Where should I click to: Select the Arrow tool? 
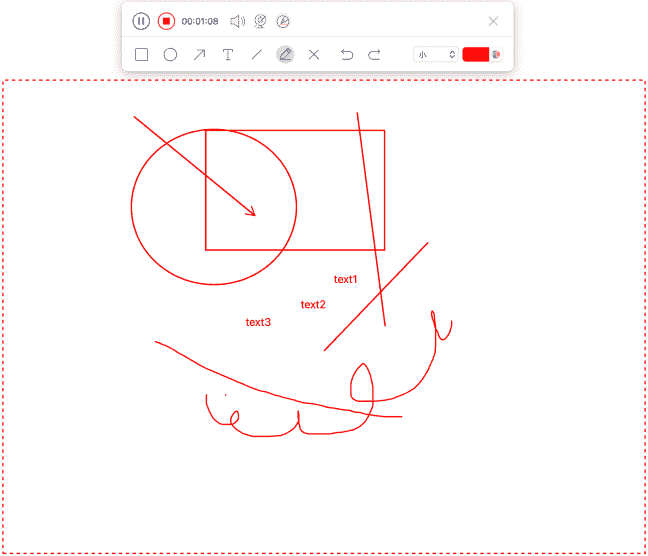tap(199, 55)
